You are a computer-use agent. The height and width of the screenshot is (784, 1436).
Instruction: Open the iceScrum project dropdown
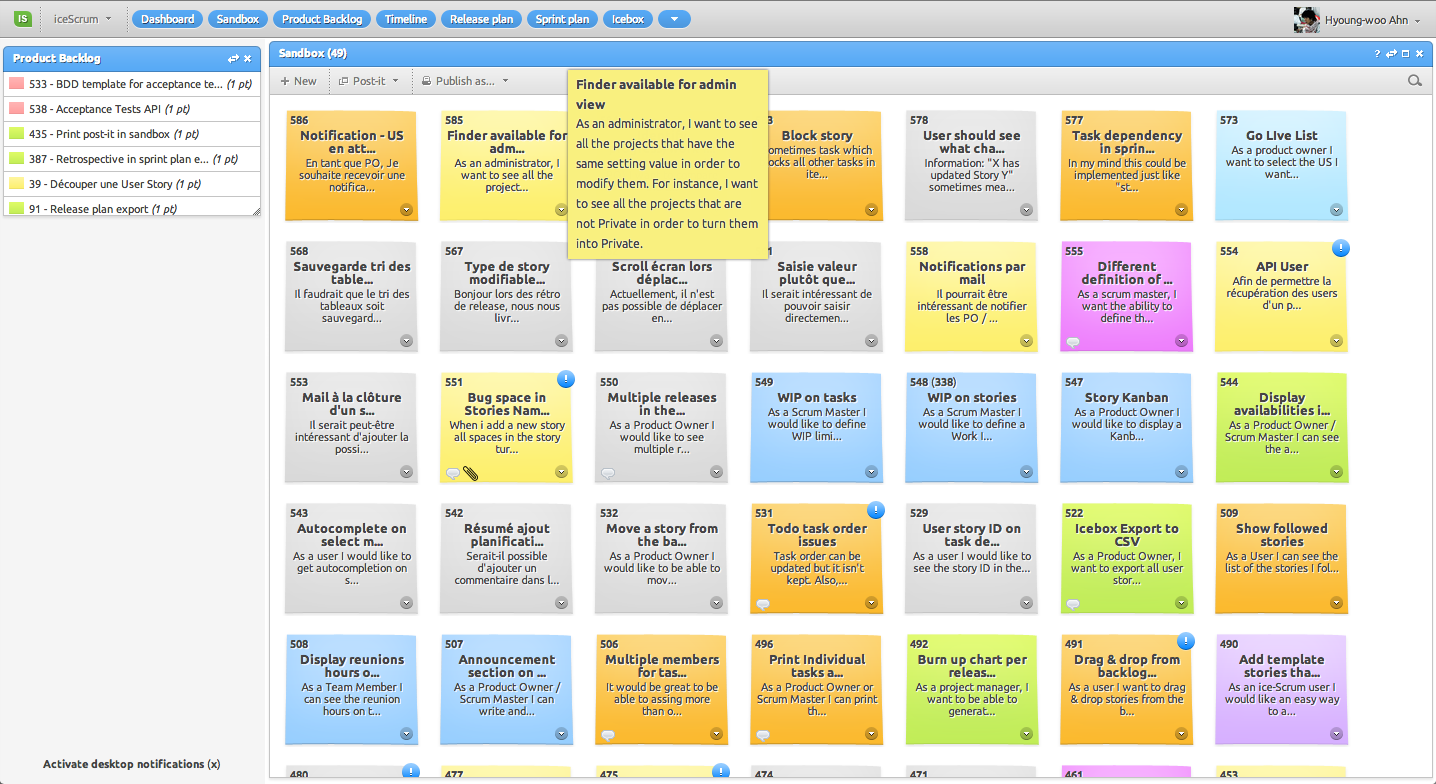82,19
